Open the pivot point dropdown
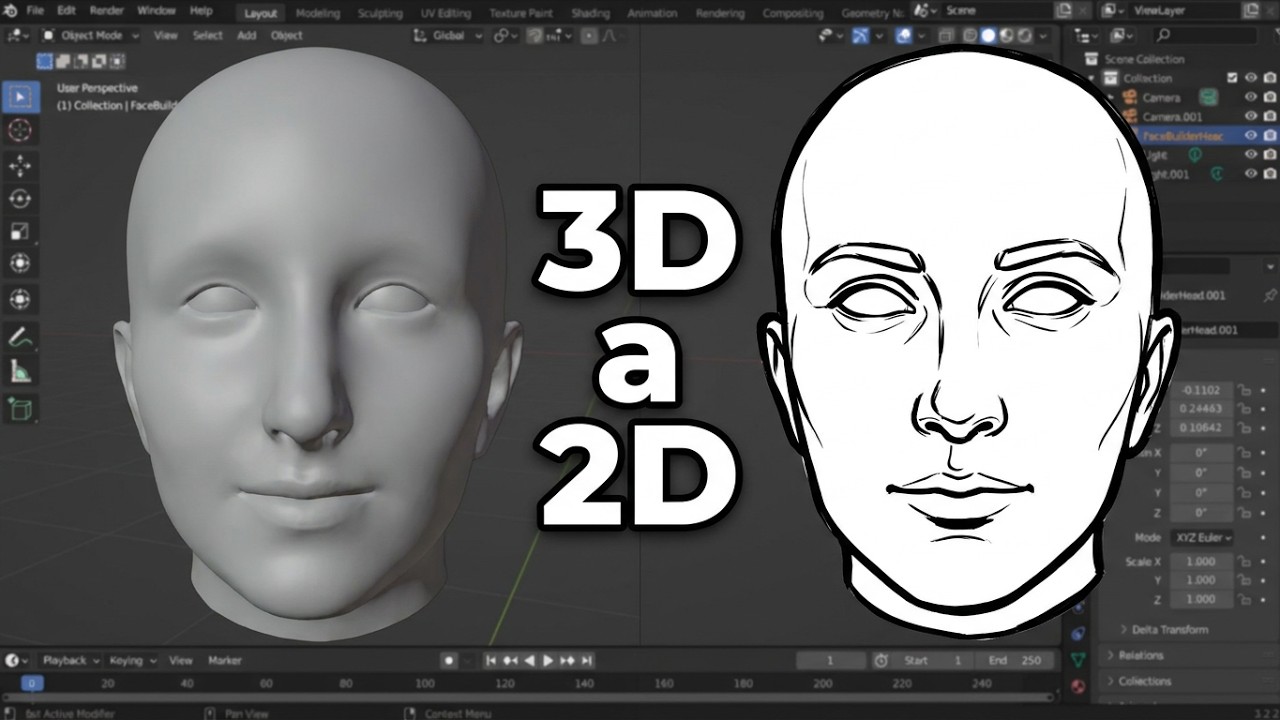This screenshot has width=1280, height=720. pyautogui.click(x=506, y=36)
